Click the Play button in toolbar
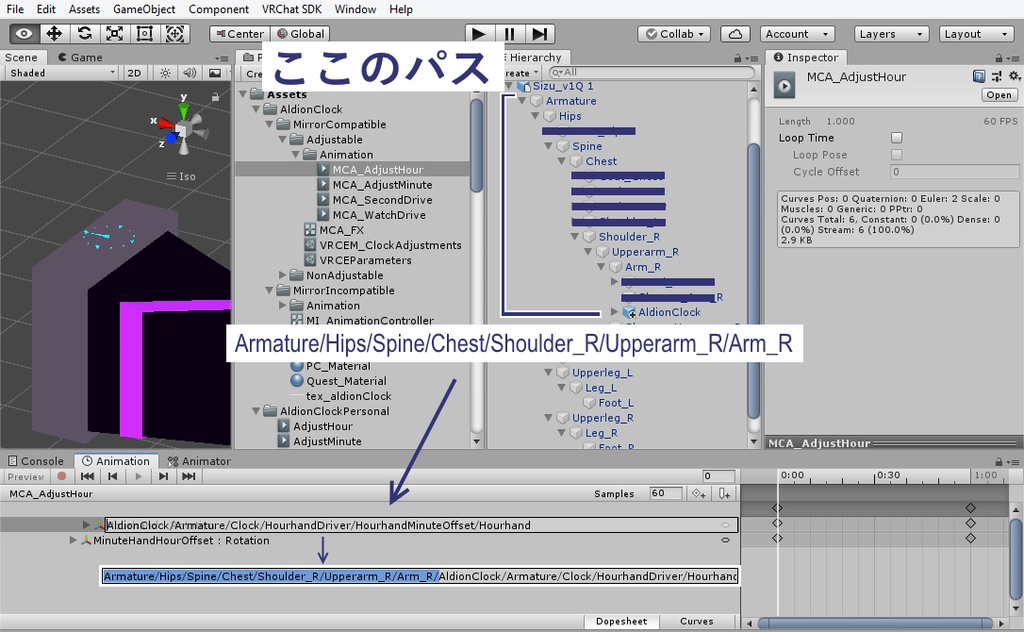Screen dimensions: 1024x632 pos(479,34)
